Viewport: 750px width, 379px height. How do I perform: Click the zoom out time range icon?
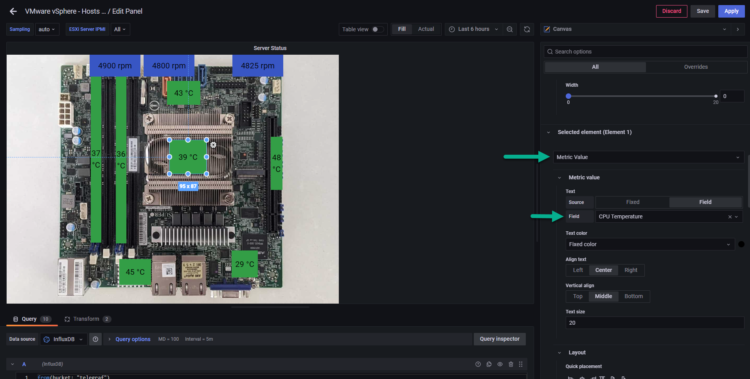tap(510, 29)
